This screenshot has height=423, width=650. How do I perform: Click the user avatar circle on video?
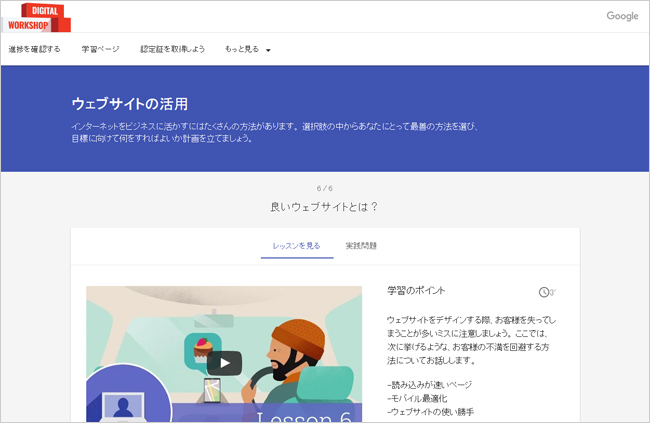point(126,395)
